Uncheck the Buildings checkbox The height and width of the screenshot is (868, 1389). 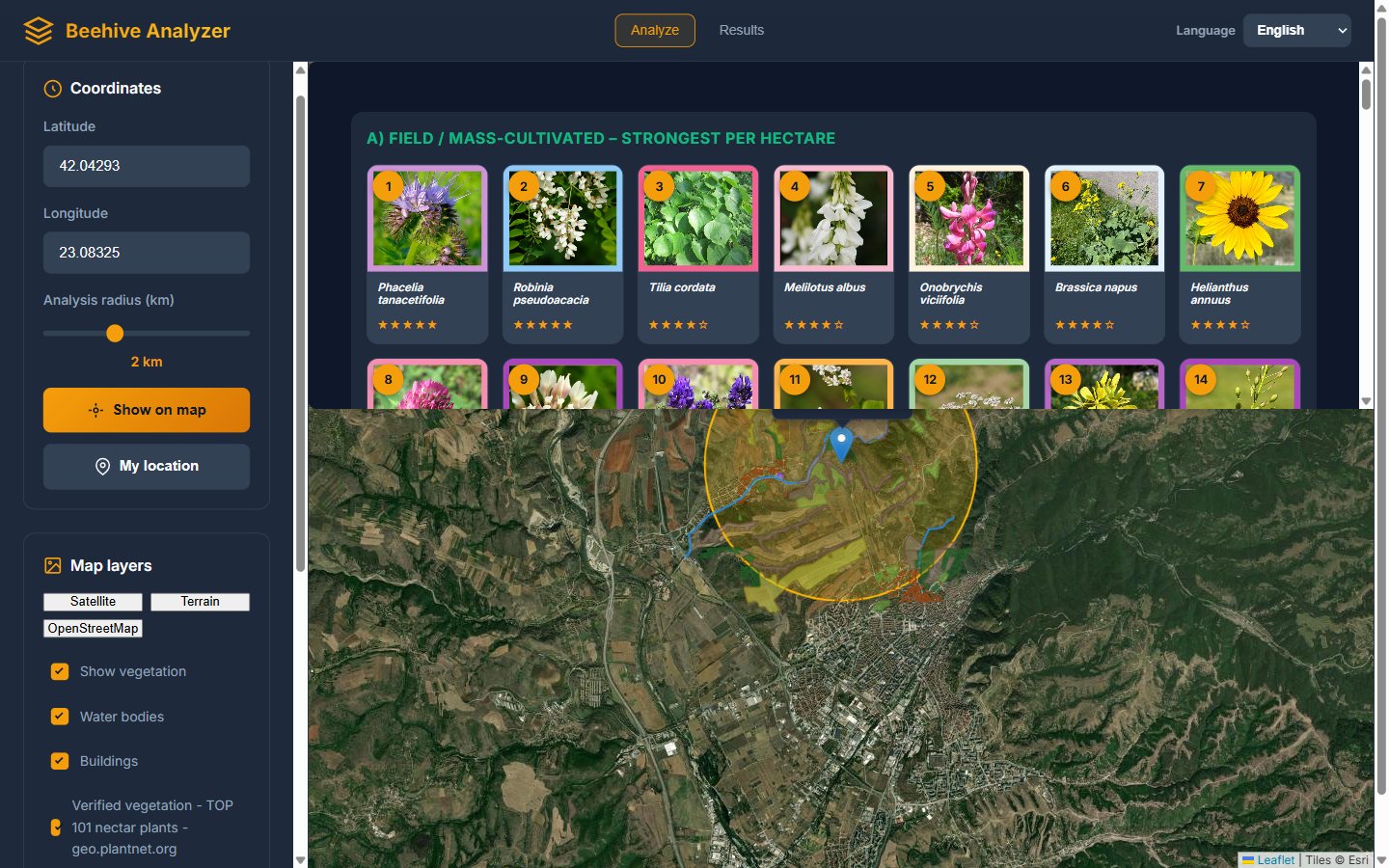click(60, 761)
